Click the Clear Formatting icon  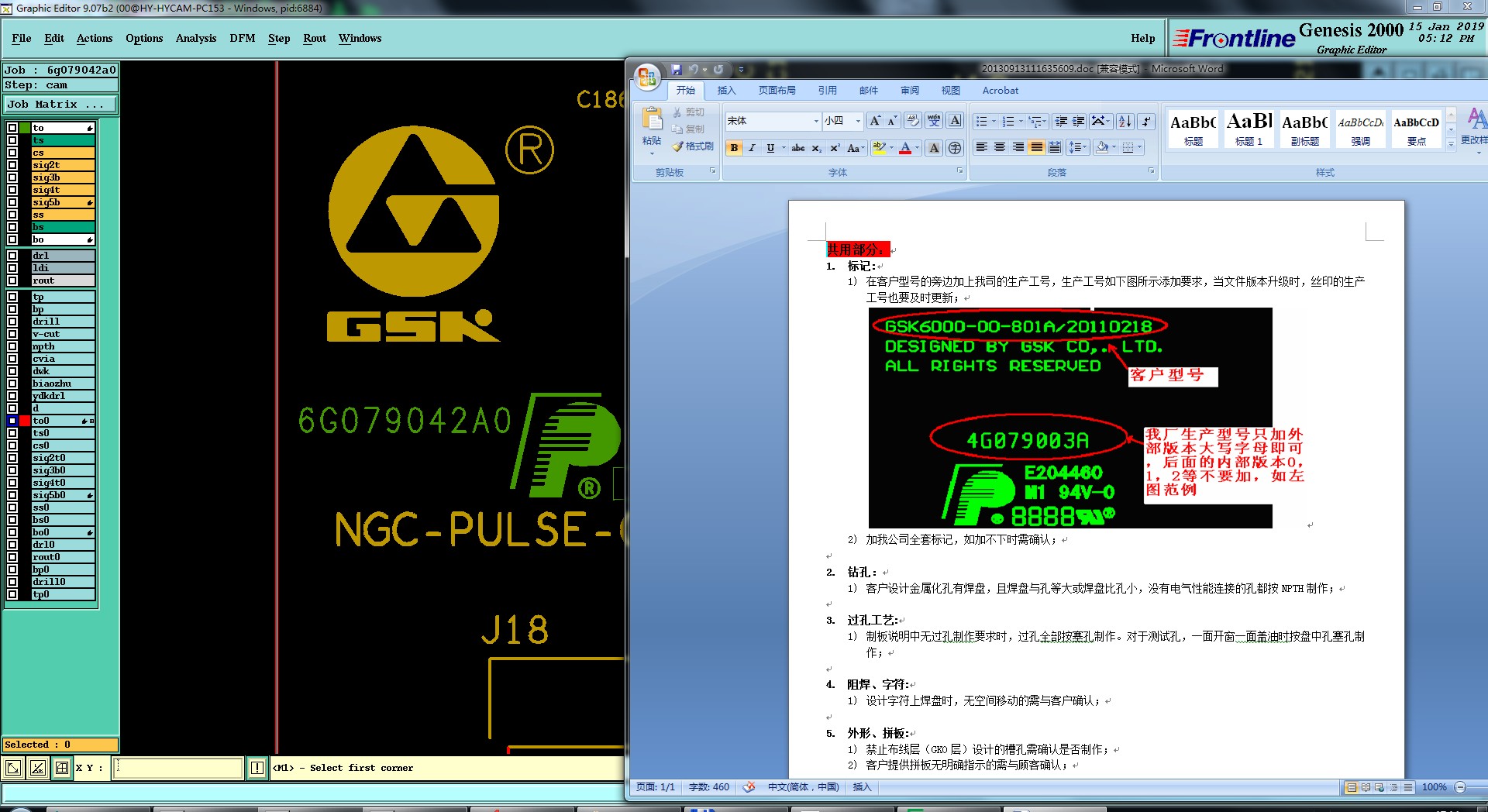coord(914,121)
